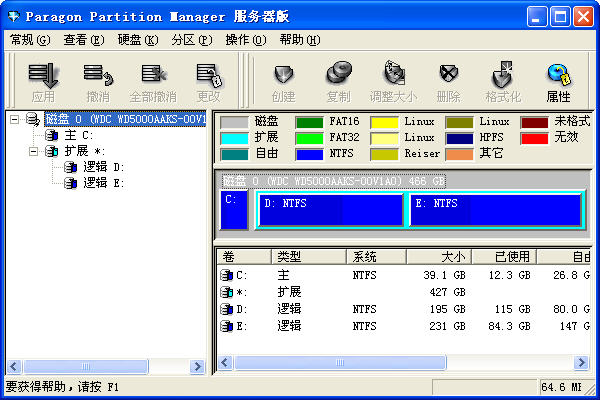Collapse the 磁盘 0 tree node

coord(14,119)
